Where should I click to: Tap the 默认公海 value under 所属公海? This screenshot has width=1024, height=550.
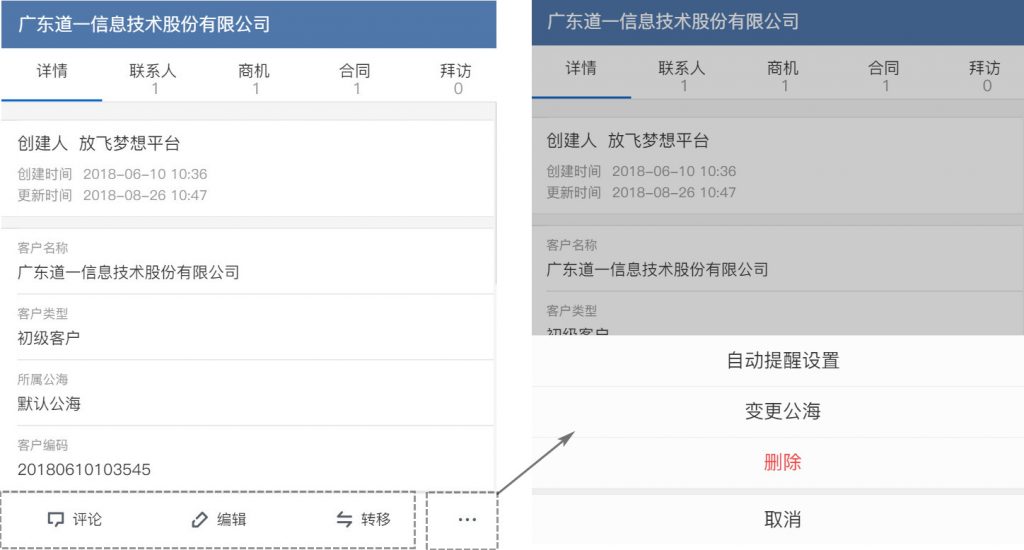pyautogui.click(x=49, y=404)
